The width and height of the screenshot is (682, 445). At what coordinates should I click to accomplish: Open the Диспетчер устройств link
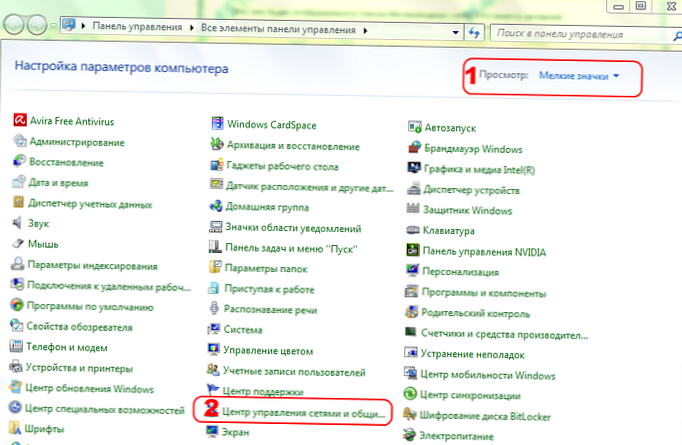[x=471, y=190]
